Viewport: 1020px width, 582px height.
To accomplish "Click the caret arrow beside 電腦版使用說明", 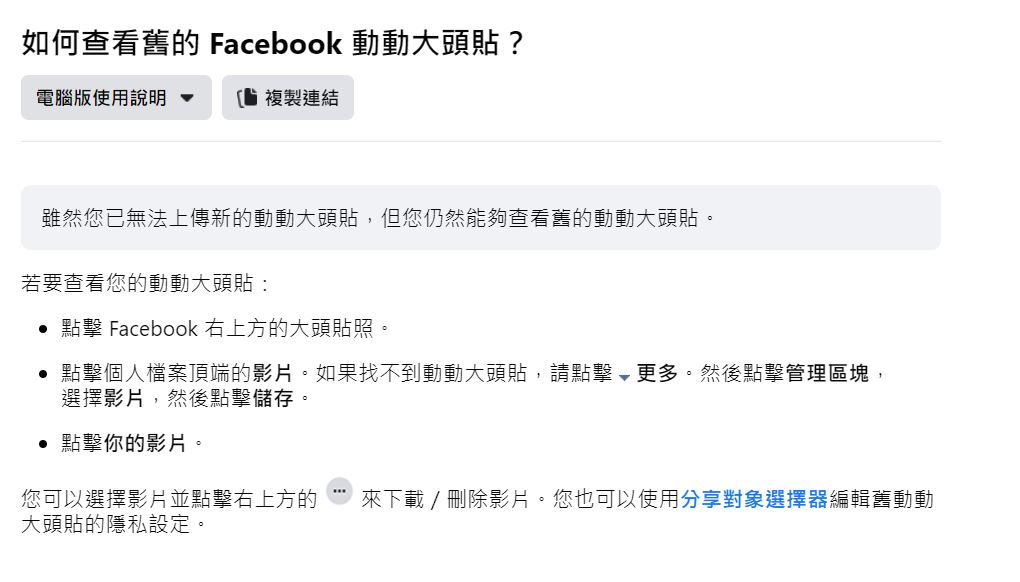I will point(187,98).
